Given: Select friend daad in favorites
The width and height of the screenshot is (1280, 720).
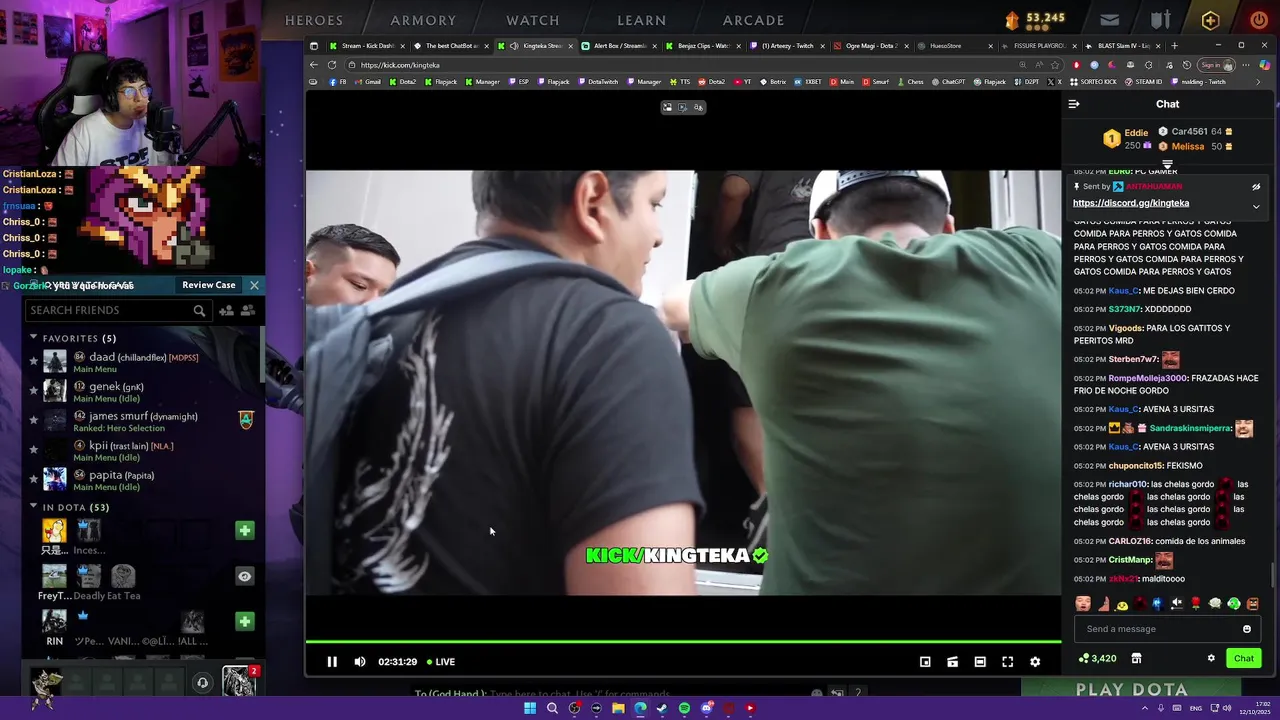Looking at the screenshot, I should [145, 362].
